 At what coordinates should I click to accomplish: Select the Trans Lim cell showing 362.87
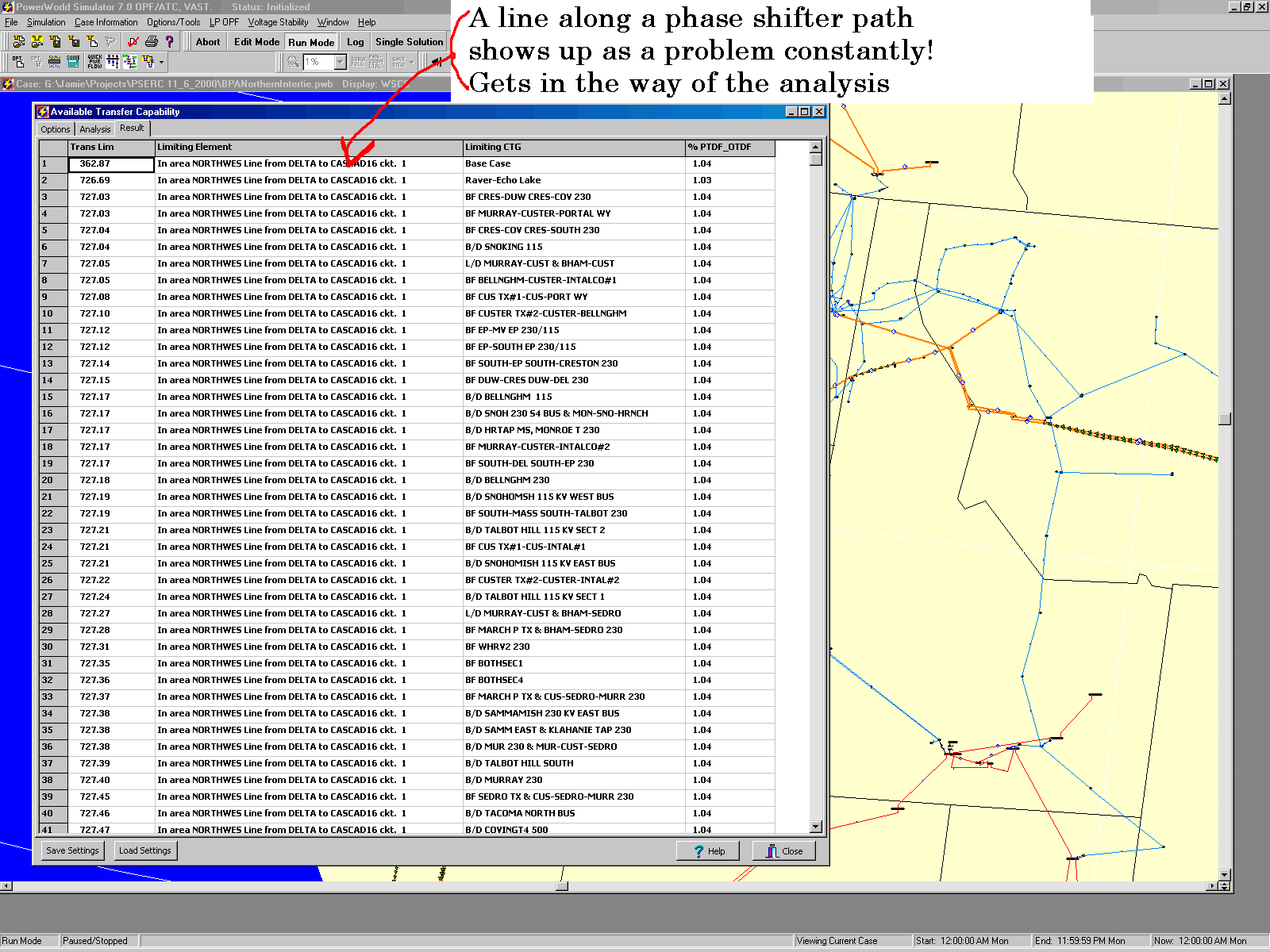pyautogui.click(x=110, y=164)
